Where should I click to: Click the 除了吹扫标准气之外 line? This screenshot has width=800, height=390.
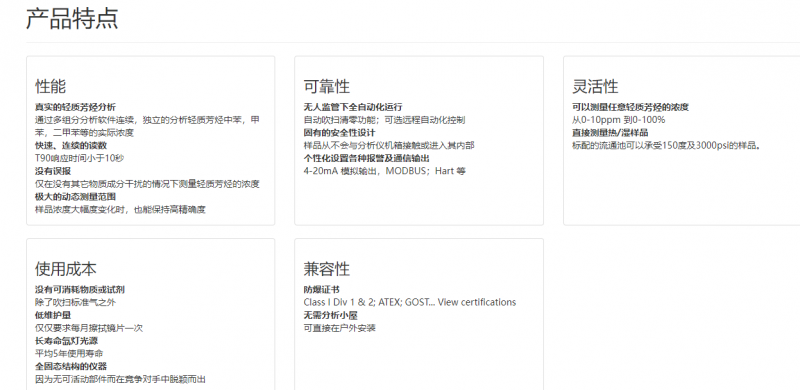75,302
